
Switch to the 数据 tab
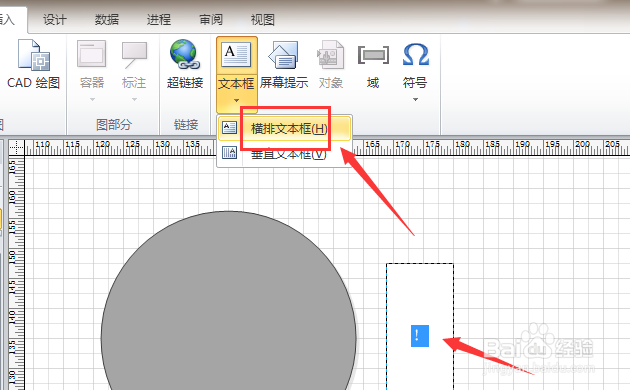tap(106, 19)
